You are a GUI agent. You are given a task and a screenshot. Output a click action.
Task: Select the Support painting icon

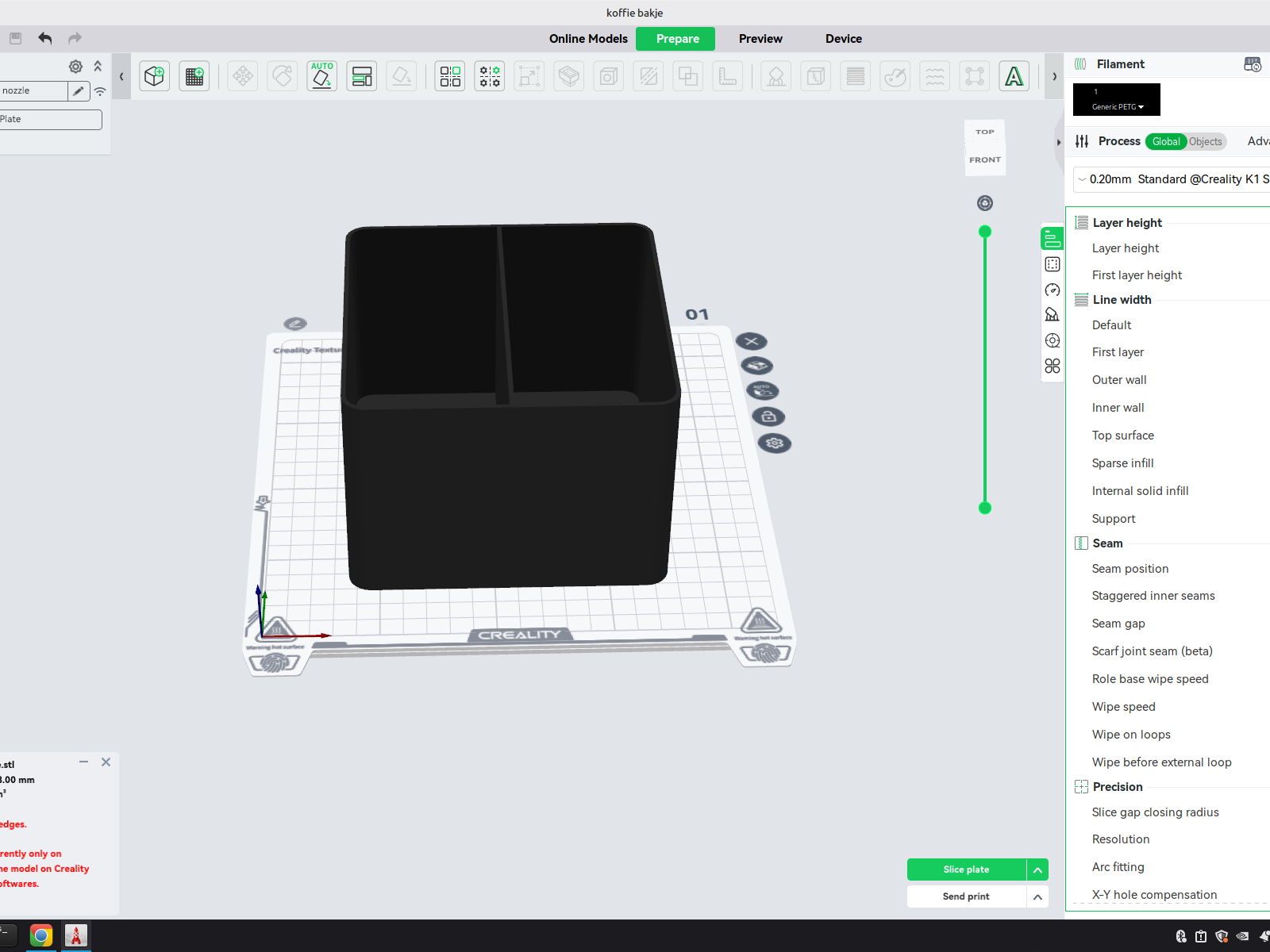tap(776, 76)
